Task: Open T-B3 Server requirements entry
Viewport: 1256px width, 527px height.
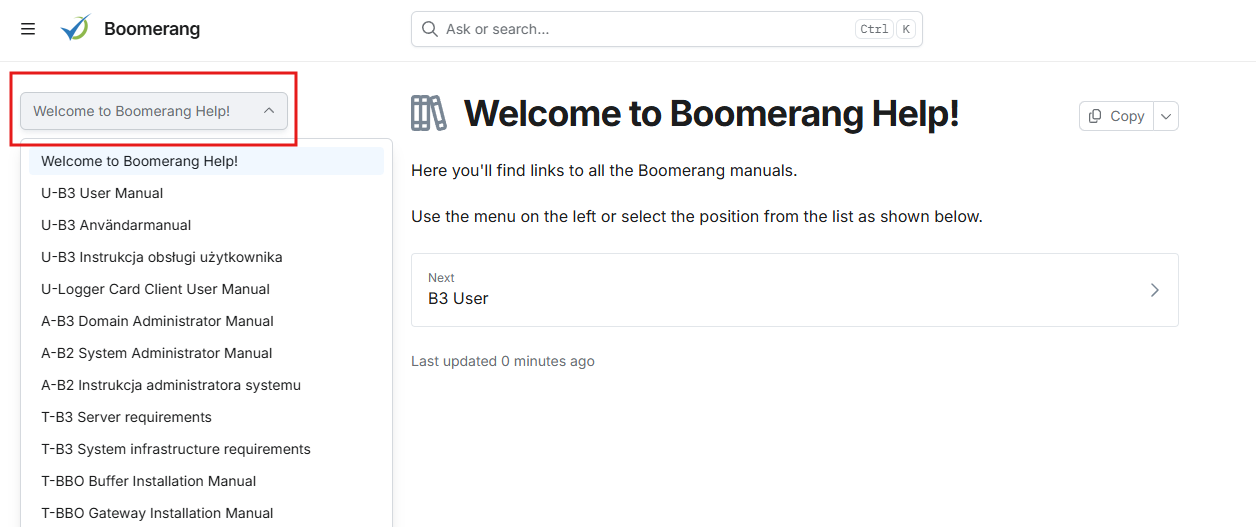Action: click(126, 417)
